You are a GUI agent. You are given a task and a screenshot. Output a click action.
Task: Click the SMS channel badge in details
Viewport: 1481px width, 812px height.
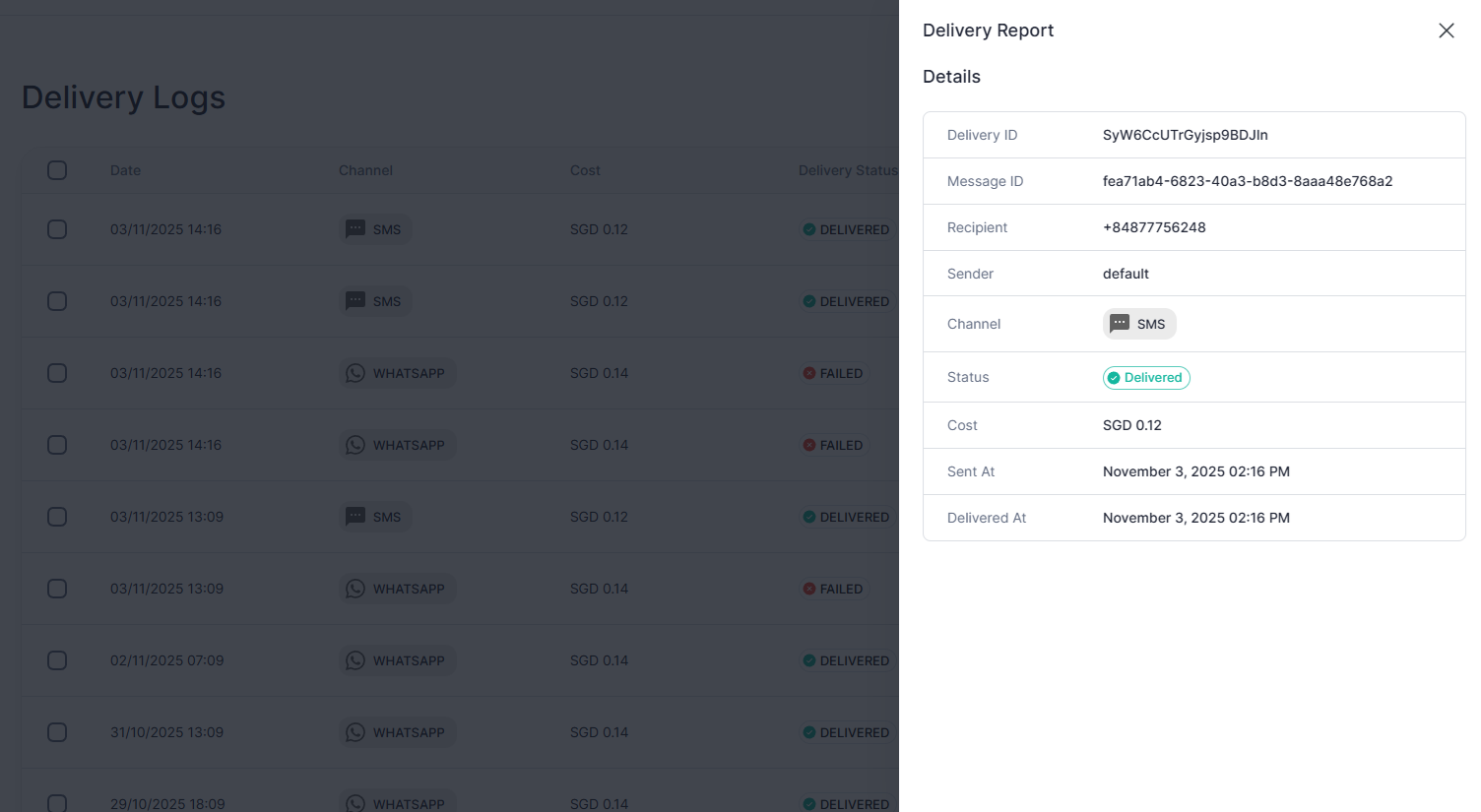click(x=1139, y=324)
